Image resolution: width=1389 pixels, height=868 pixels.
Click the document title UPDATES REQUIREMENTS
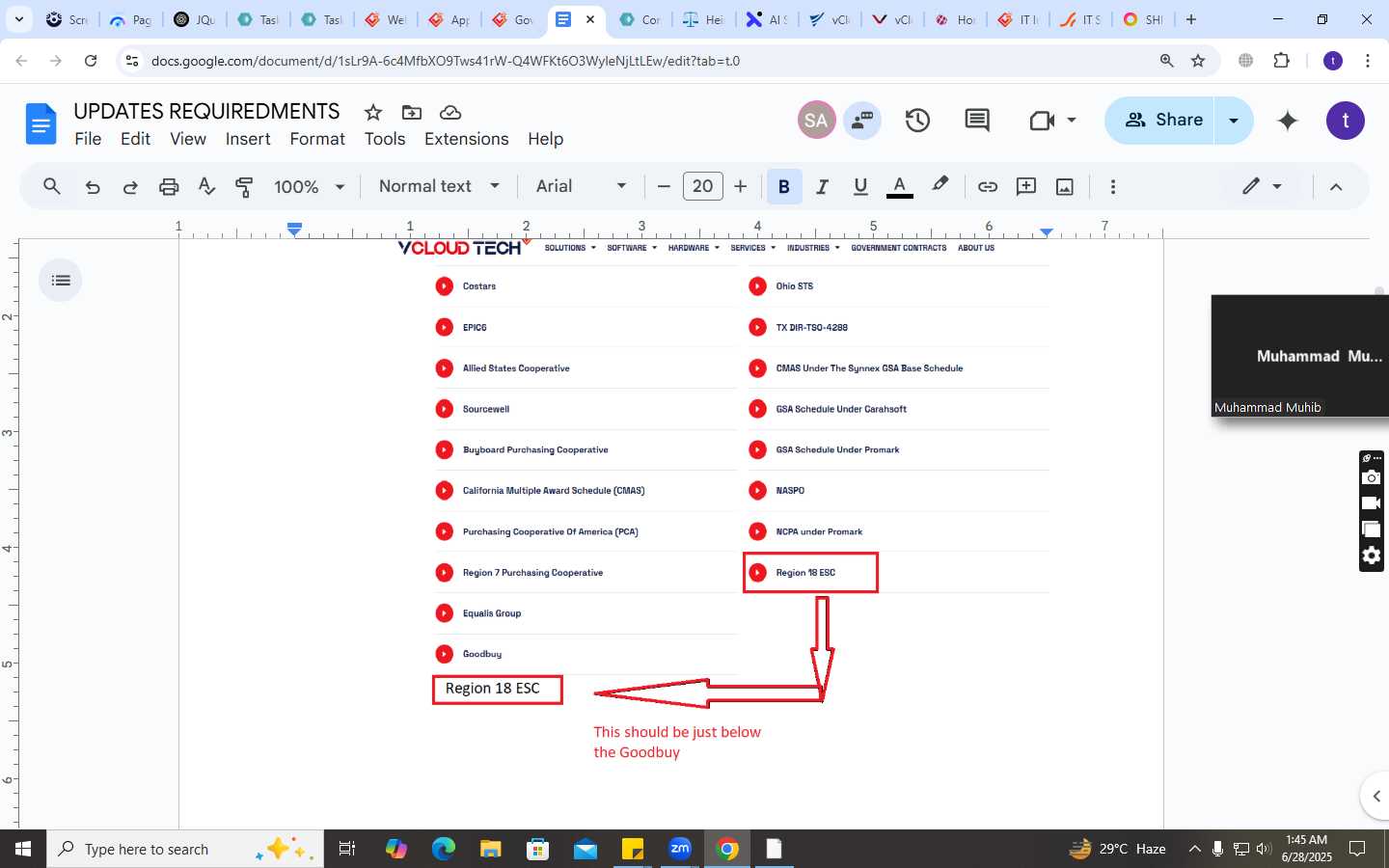pyautogui.click(x=206, y=111)
